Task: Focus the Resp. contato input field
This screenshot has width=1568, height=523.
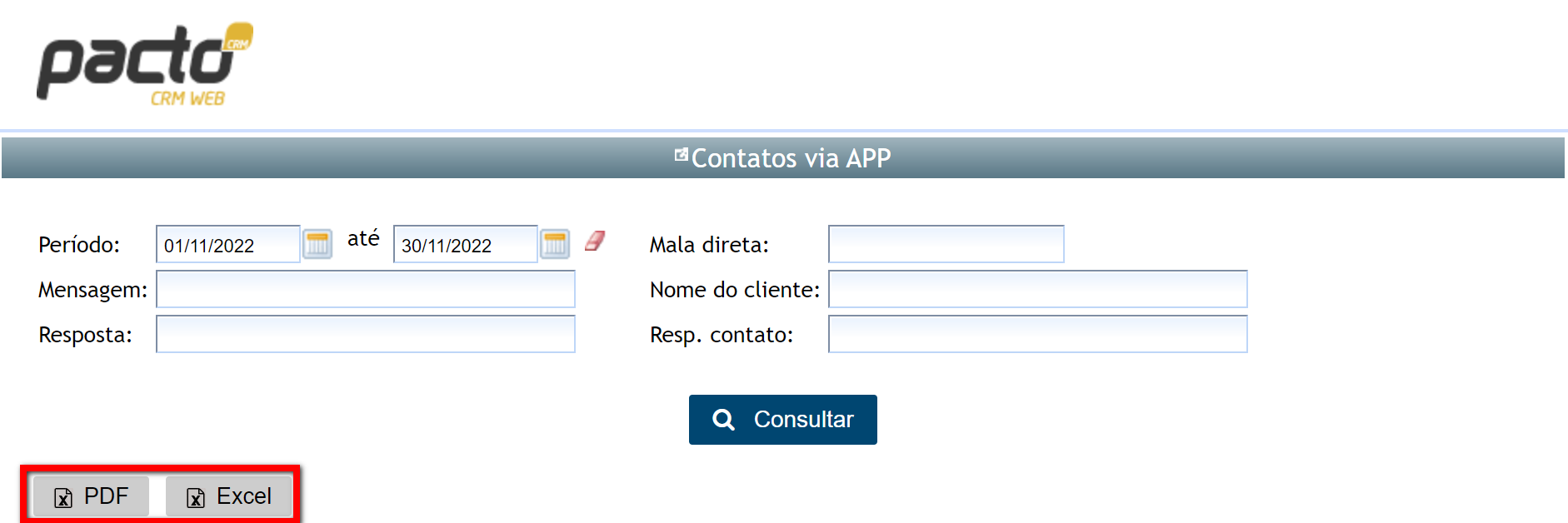Action: coord(1037,334)
